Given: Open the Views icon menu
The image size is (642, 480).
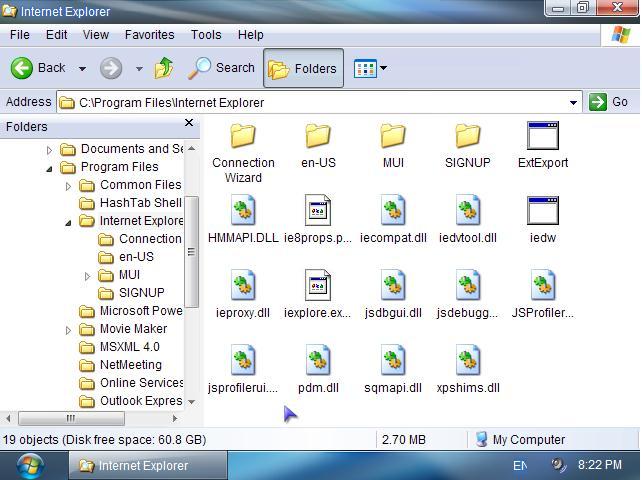Looking at the screenshot, I should tap(365, 68).
